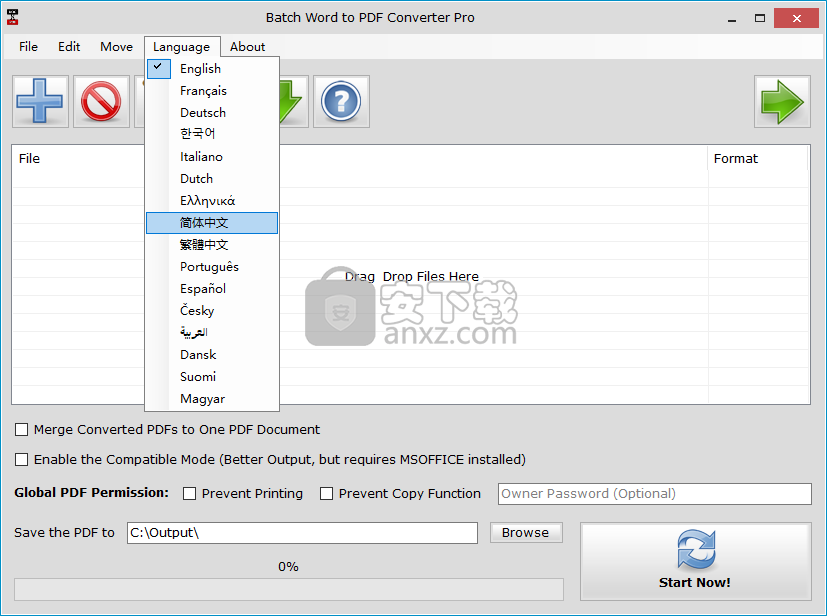Screen dimensions: 827x616
Task: Select 简体中文 language
Action: pyautogui.click(x=212, y=223)
